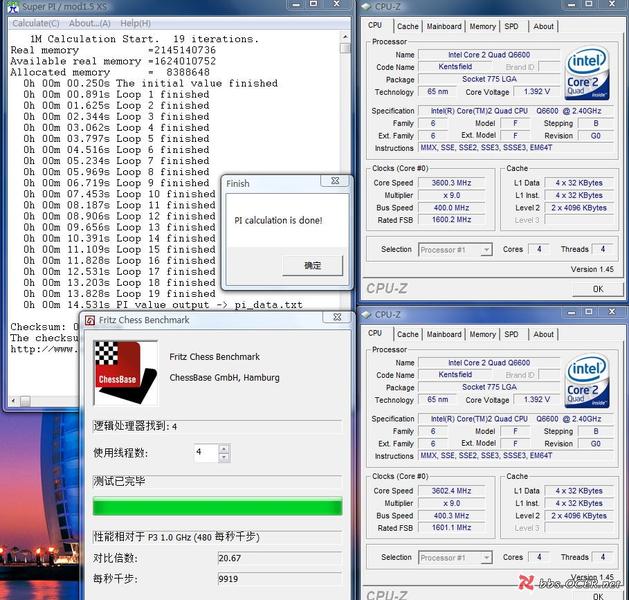
Task: Switch to Cache tab in top CPU-Z
Action: 408,26
